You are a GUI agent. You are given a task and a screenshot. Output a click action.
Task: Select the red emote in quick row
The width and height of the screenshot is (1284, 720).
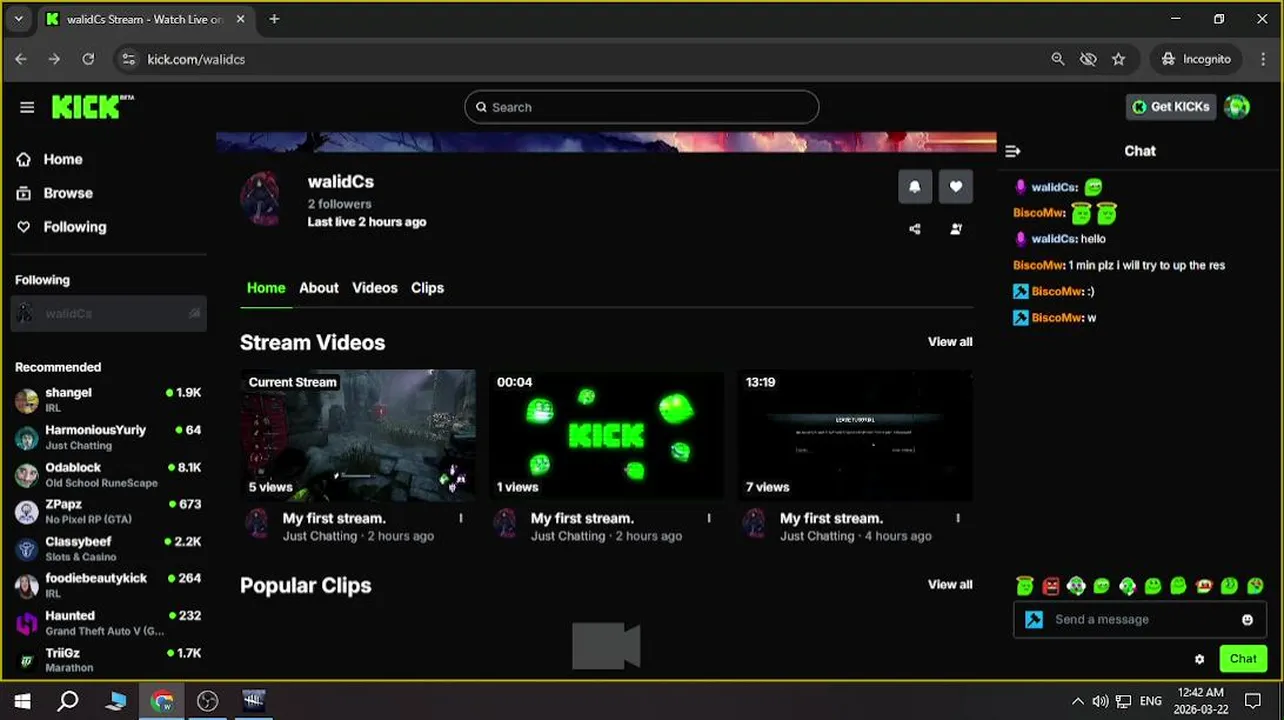[x=1050, y=586]
